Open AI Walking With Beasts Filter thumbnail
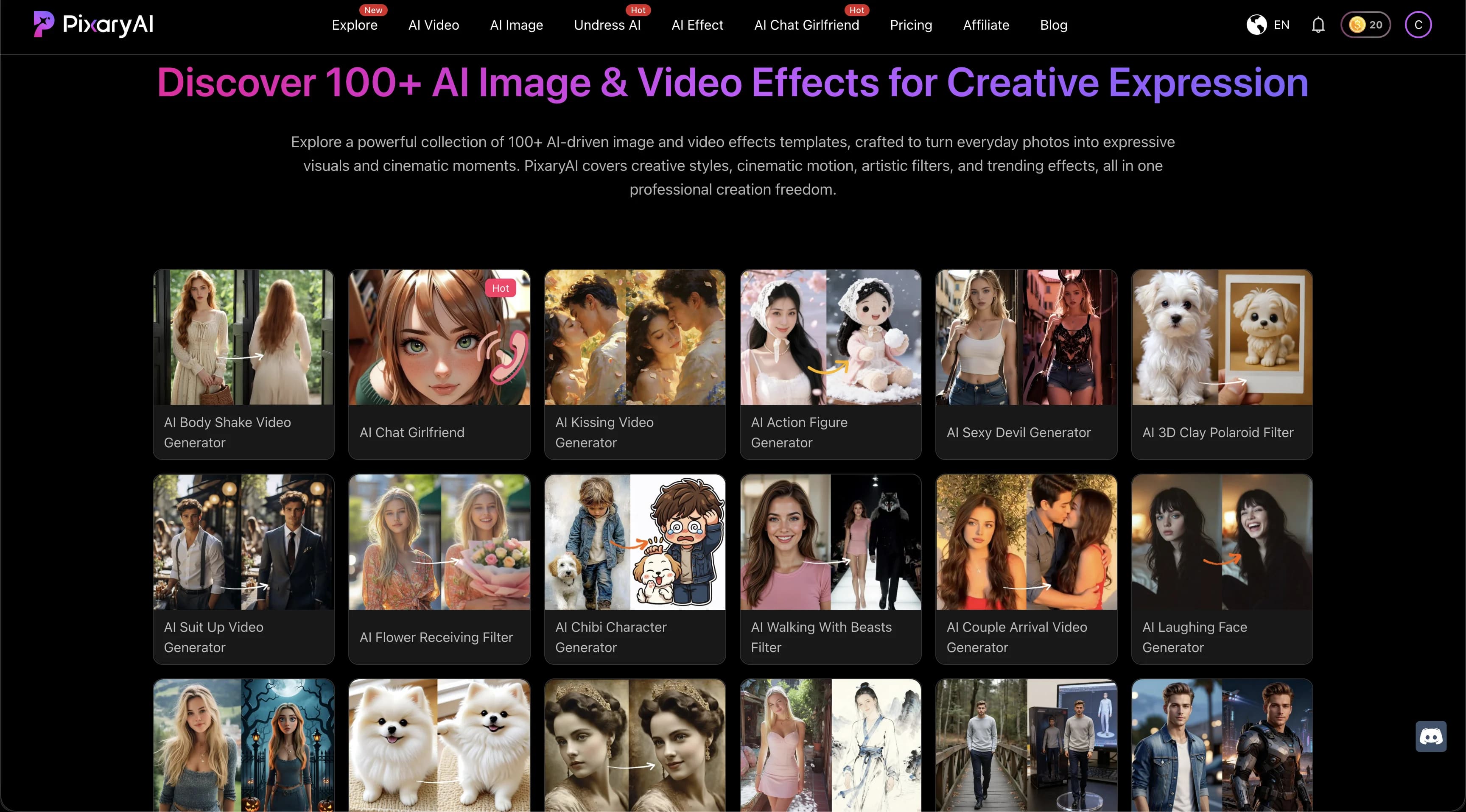 830,542
